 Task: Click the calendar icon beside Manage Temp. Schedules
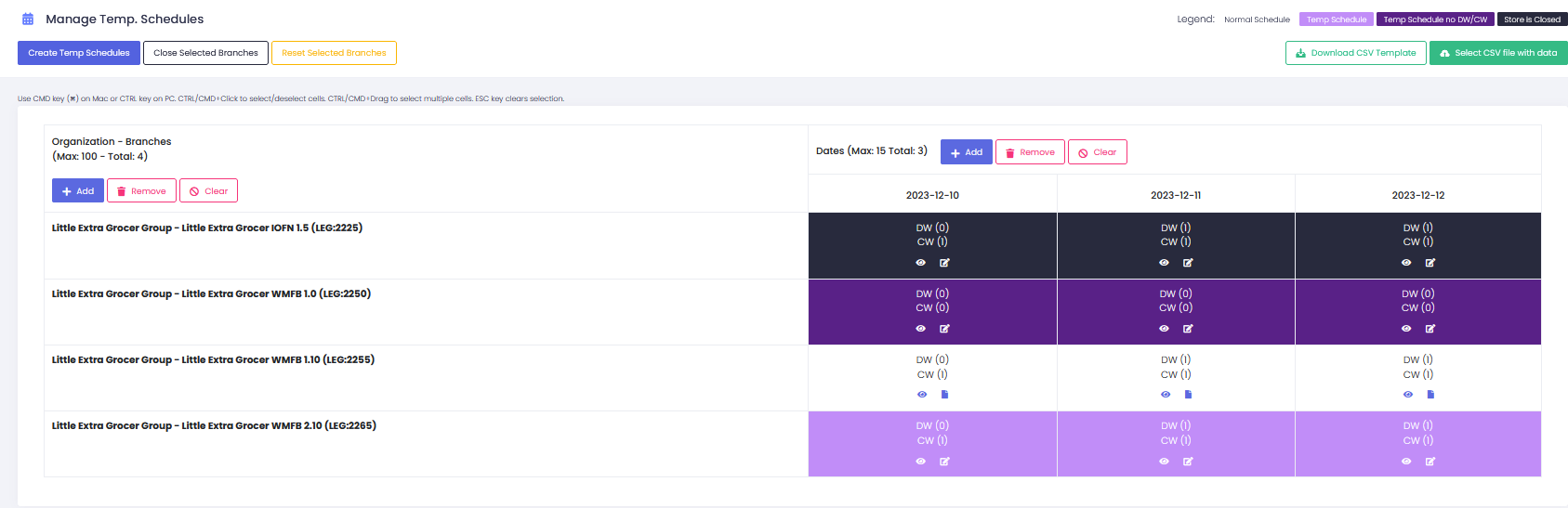pos(28,20)
